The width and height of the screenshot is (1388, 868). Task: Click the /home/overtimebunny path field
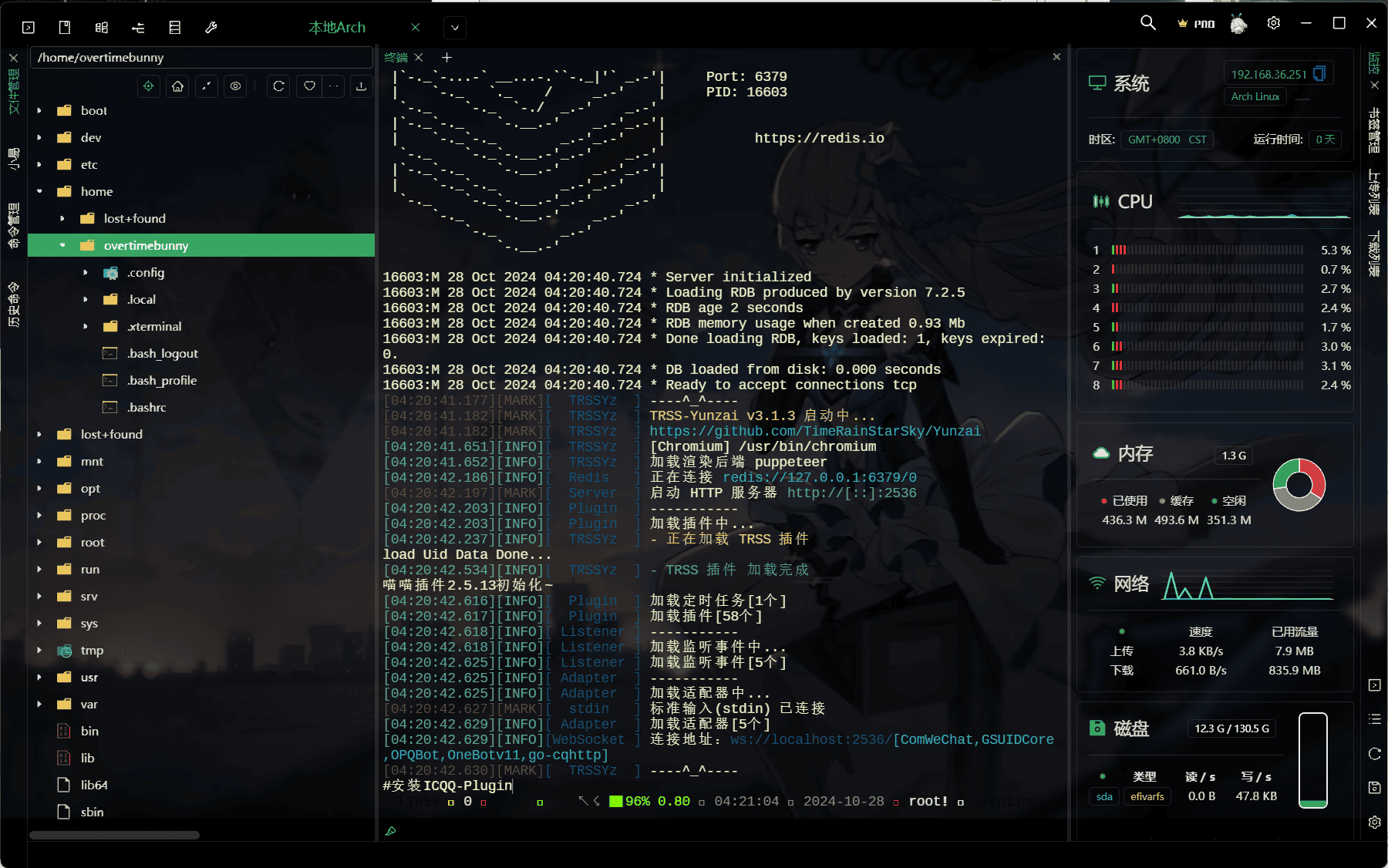pos(200,58)
